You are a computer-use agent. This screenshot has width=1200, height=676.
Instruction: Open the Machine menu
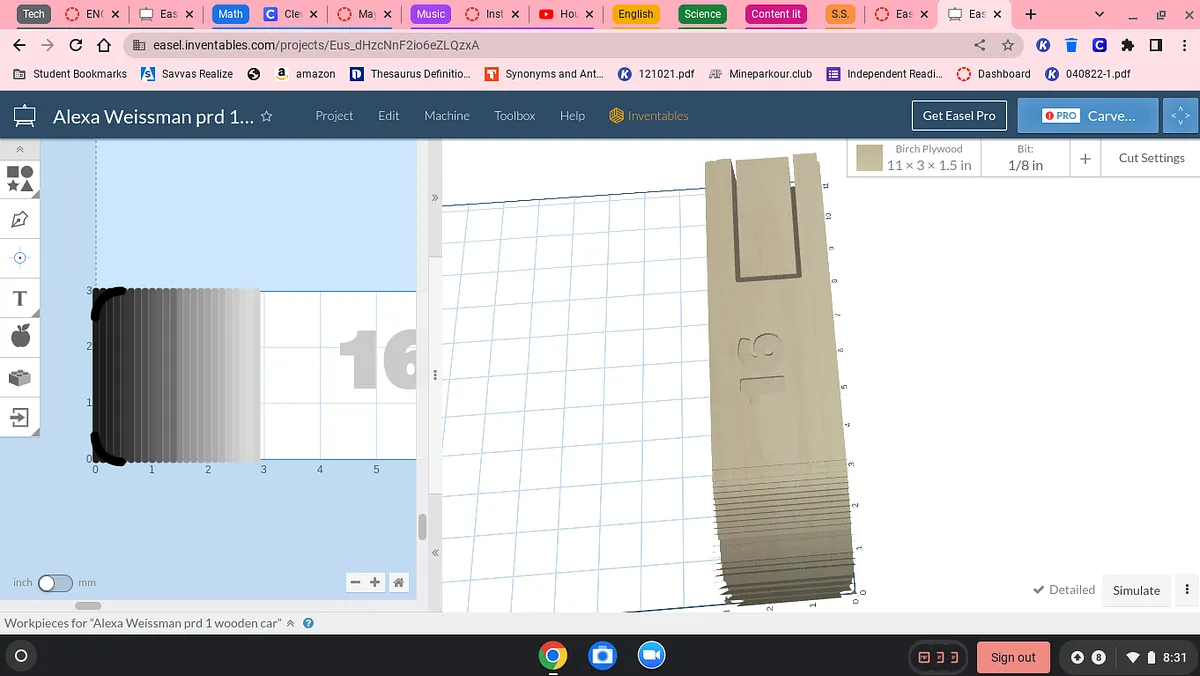point(446,116)
